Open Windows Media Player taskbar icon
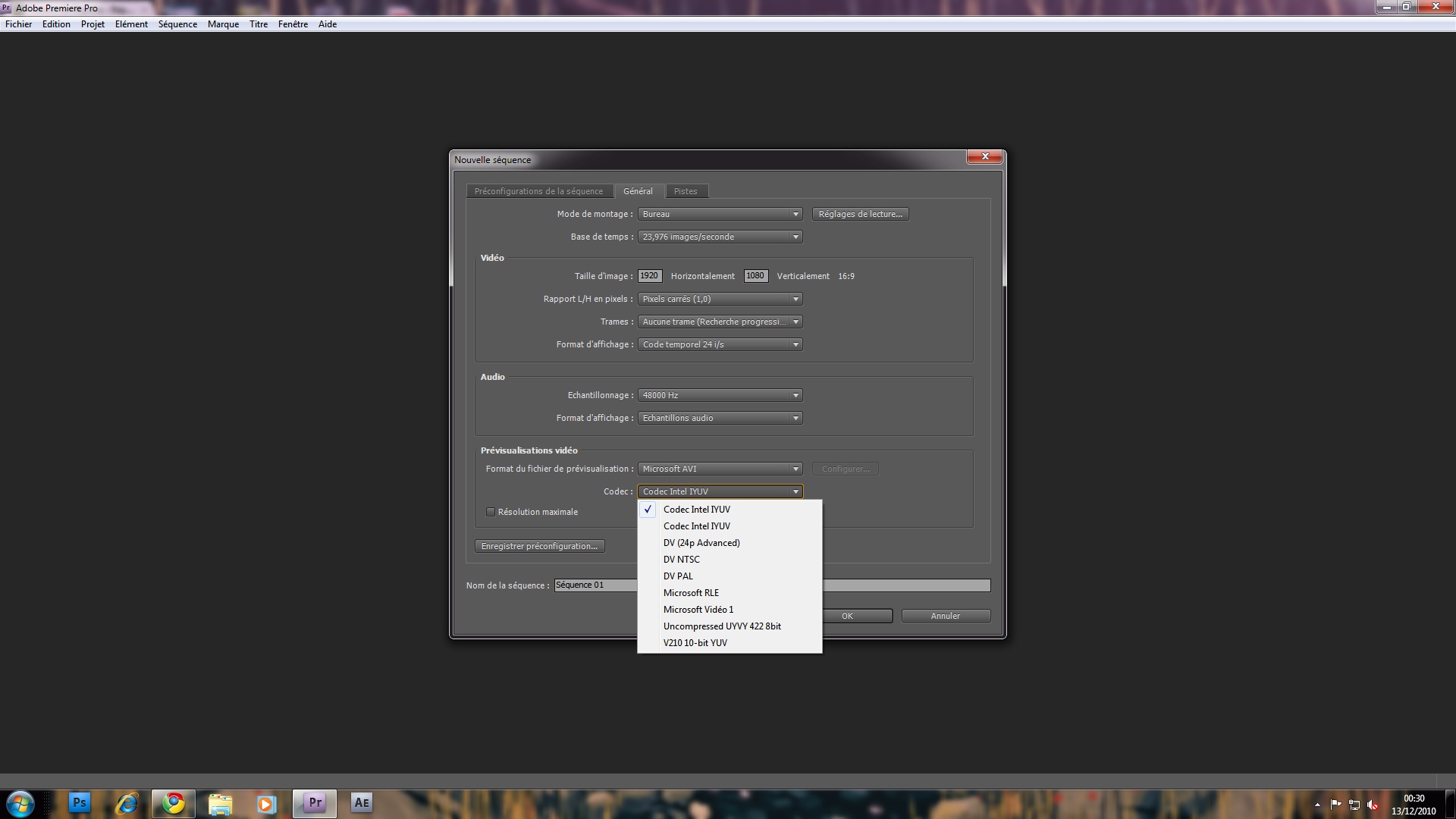The height and width of the screenshot is (819, 1456). coord(266,802)
